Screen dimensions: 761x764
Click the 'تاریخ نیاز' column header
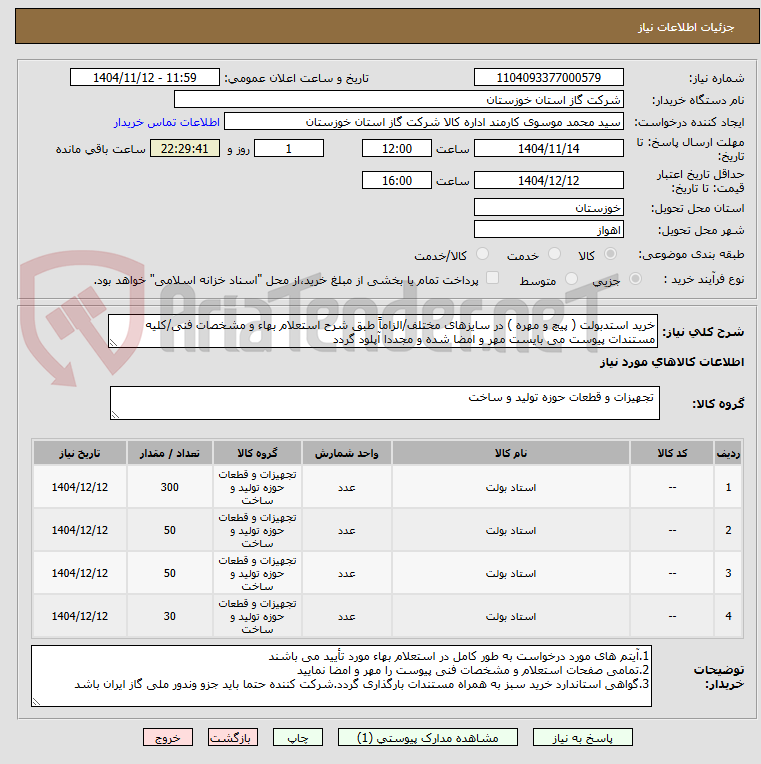tap(80, 453)
